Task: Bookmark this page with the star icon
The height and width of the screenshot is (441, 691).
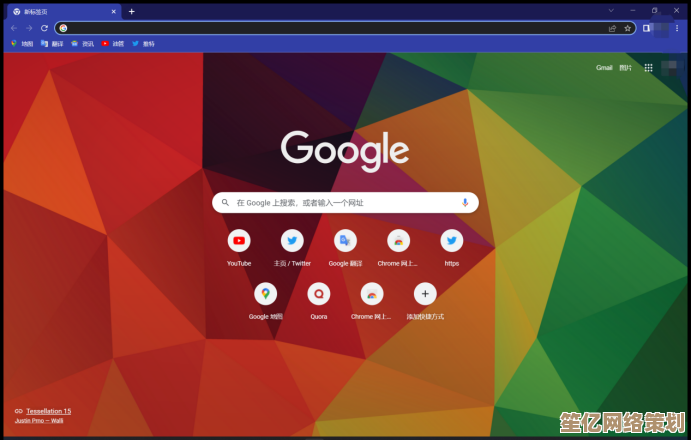Action: (x=628, y=28)
